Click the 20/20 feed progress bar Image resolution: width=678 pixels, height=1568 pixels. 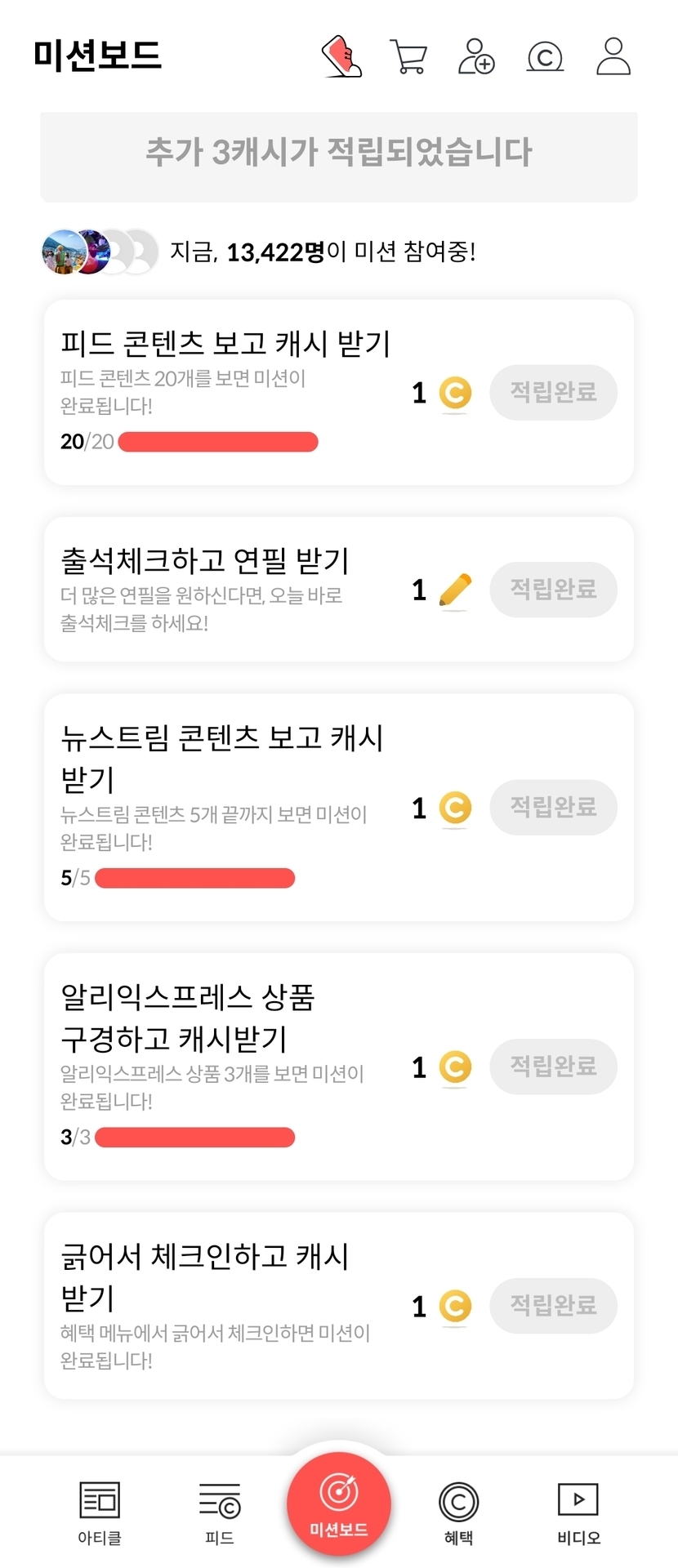218,442
